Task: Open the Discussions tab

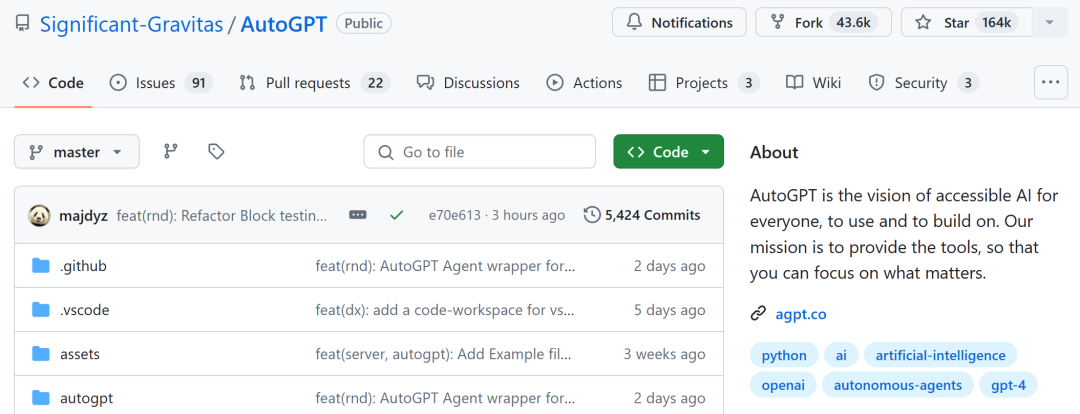Action: (468, 83)
